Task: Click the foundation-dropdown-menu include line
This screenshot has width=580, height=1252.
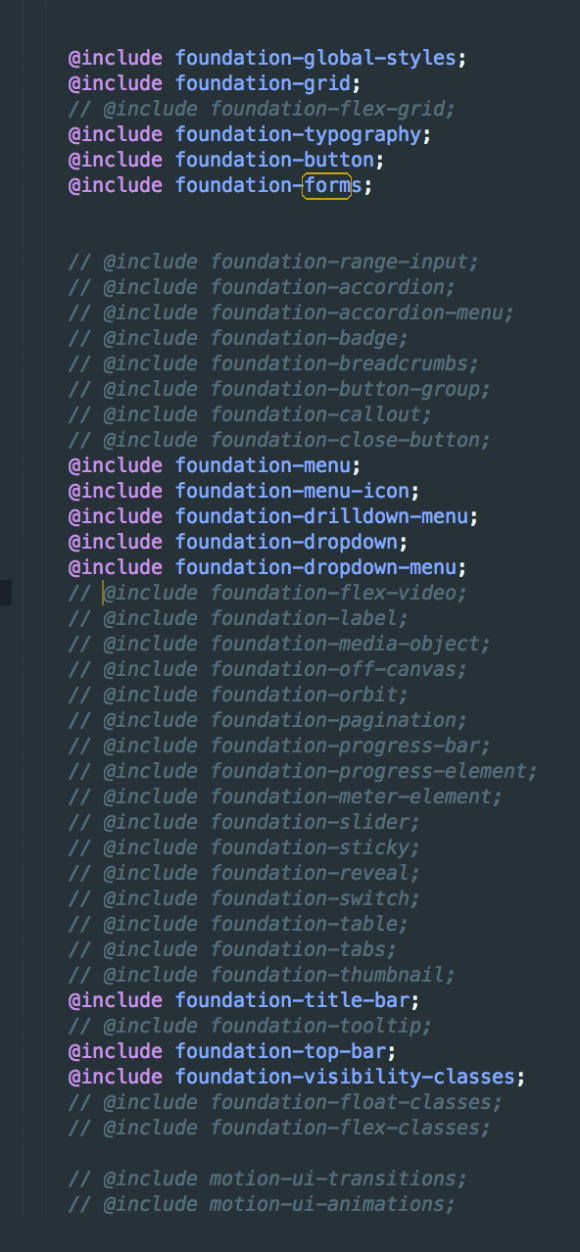Action: (268, 568)
